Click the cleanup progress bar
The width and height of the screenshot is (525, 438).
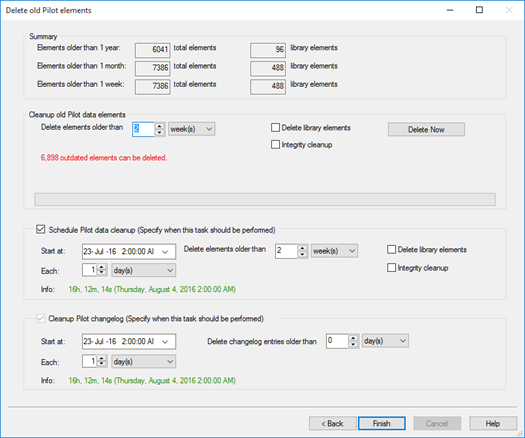pyautogui.click(x=265, y=199)
